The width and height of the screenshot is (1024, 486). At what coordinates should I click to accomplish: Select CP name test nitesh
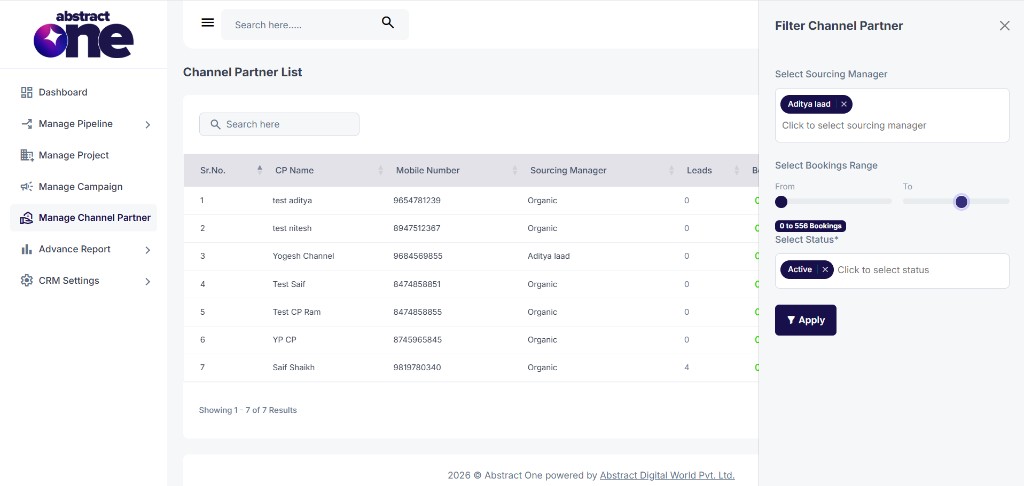(292, 229)
